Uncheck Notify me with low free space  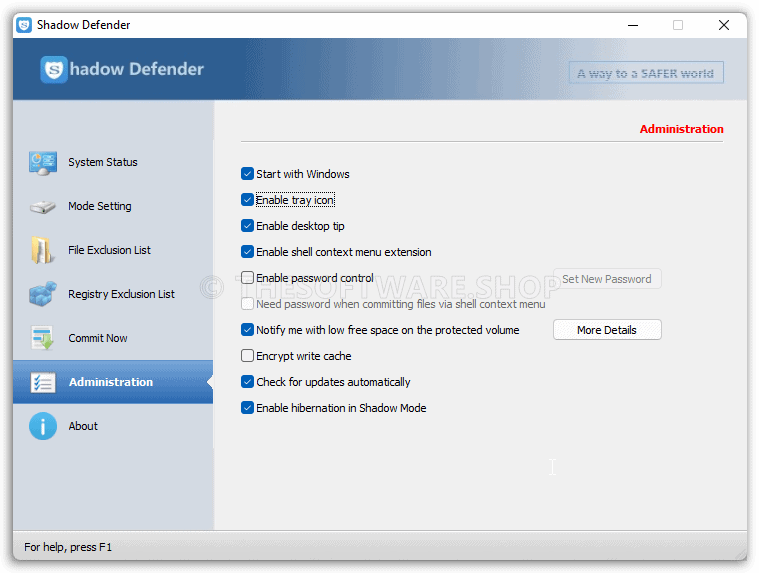tap(247, 330)
